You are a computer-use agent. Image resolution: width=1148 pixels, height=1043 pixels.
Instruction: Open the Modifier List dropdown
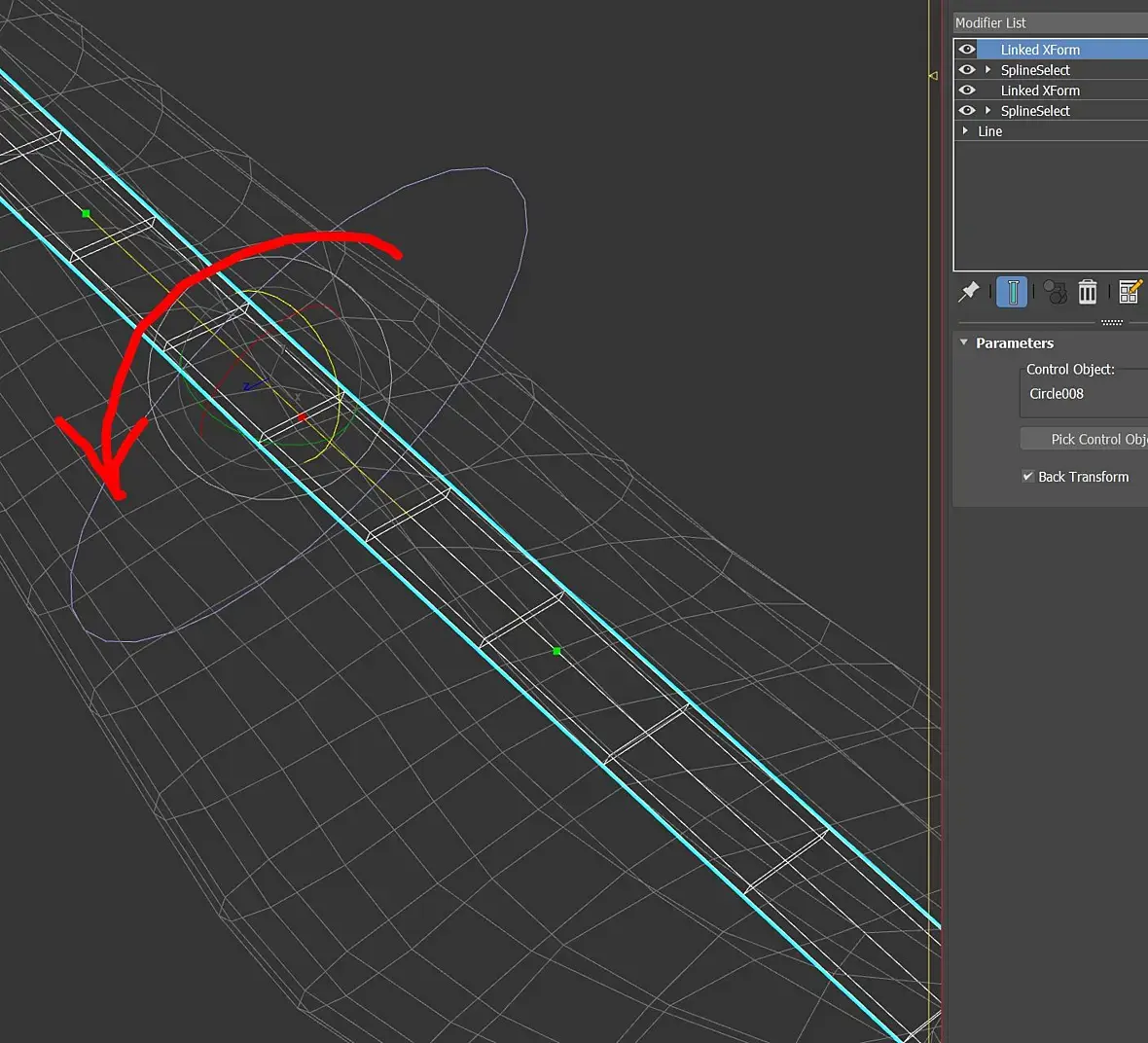1051,22
